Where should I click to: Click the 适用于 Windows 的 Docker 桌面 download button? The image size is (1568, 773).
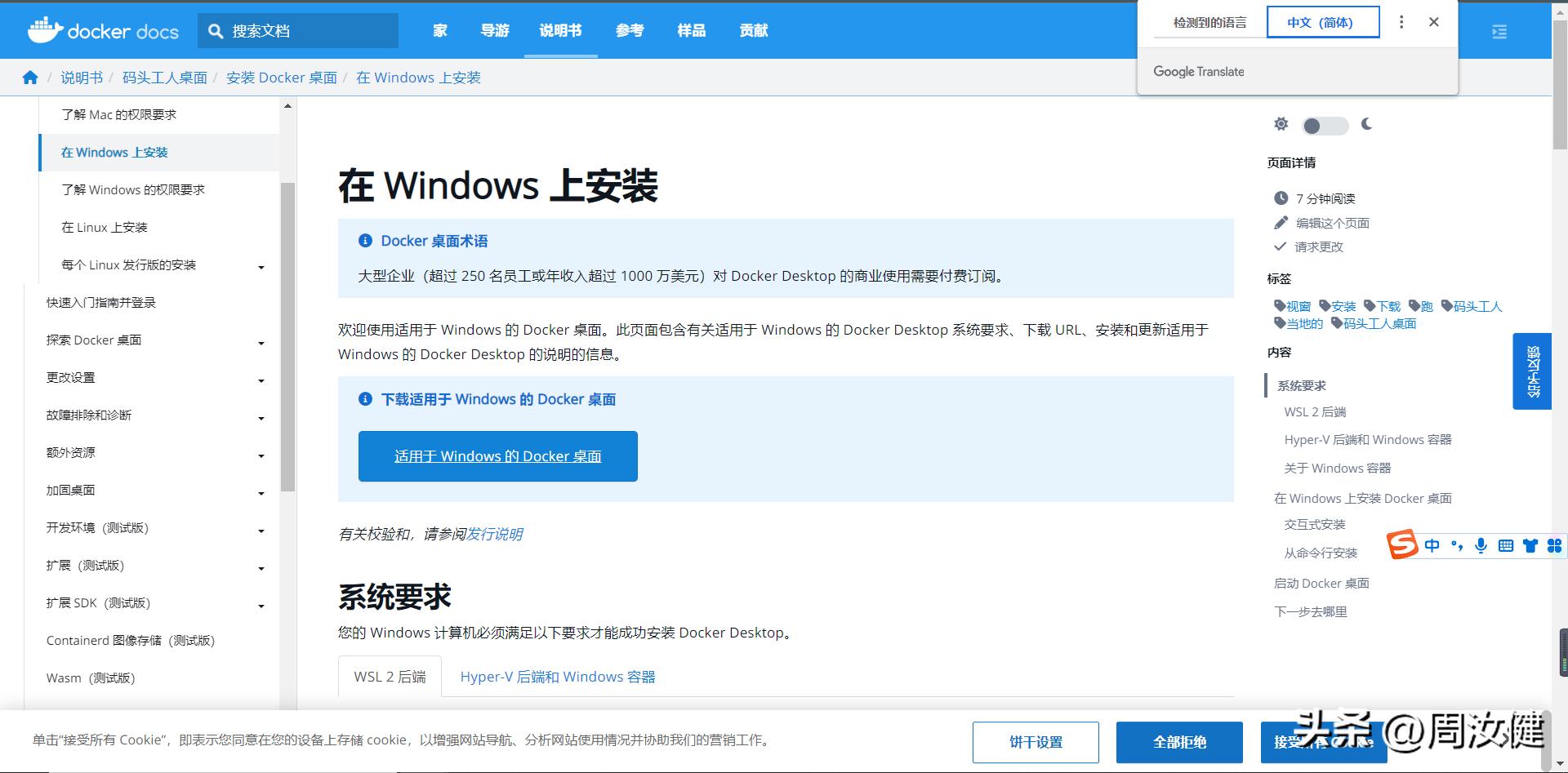coord(497,455)
